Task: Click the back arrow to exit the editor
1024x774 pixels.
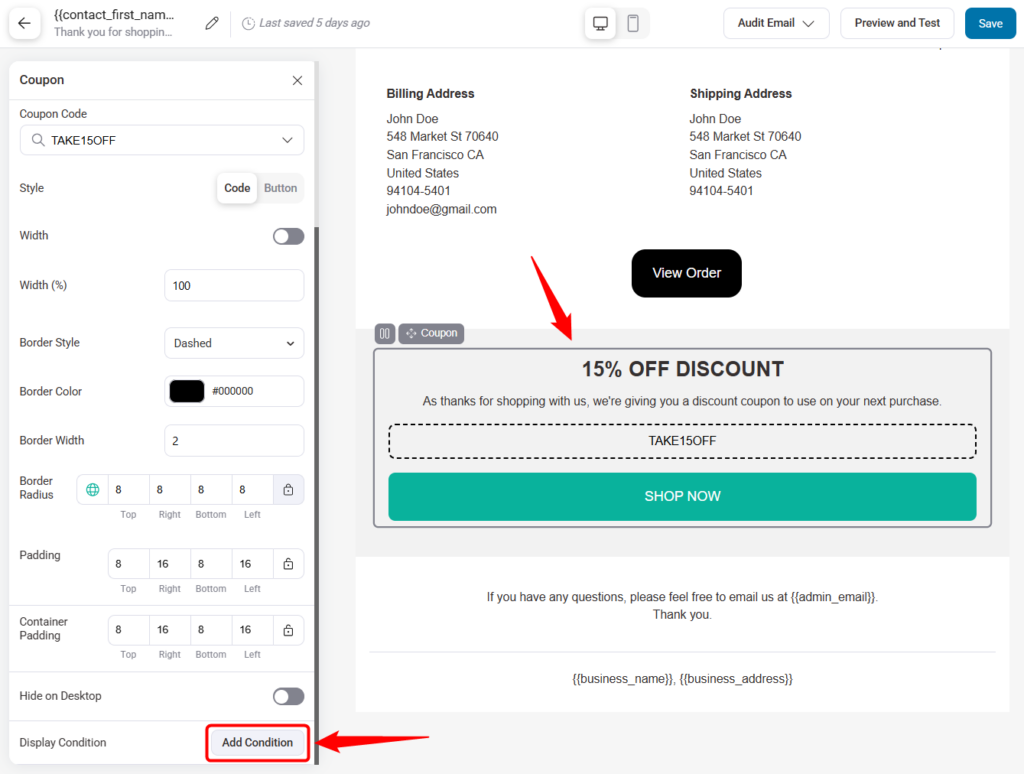Action: point(24,22)
